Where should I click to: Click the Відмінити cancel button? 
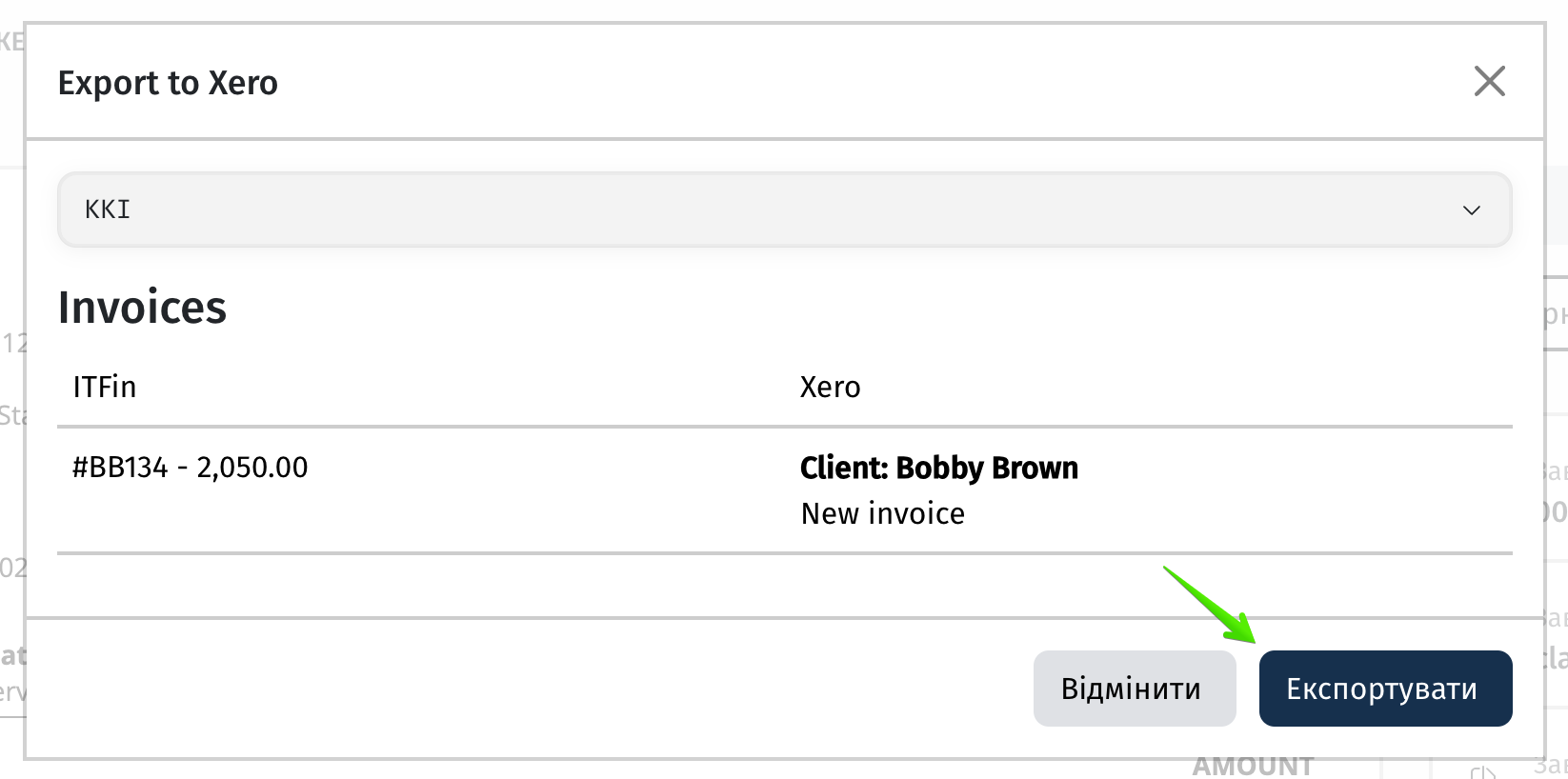pos(1135,689)
